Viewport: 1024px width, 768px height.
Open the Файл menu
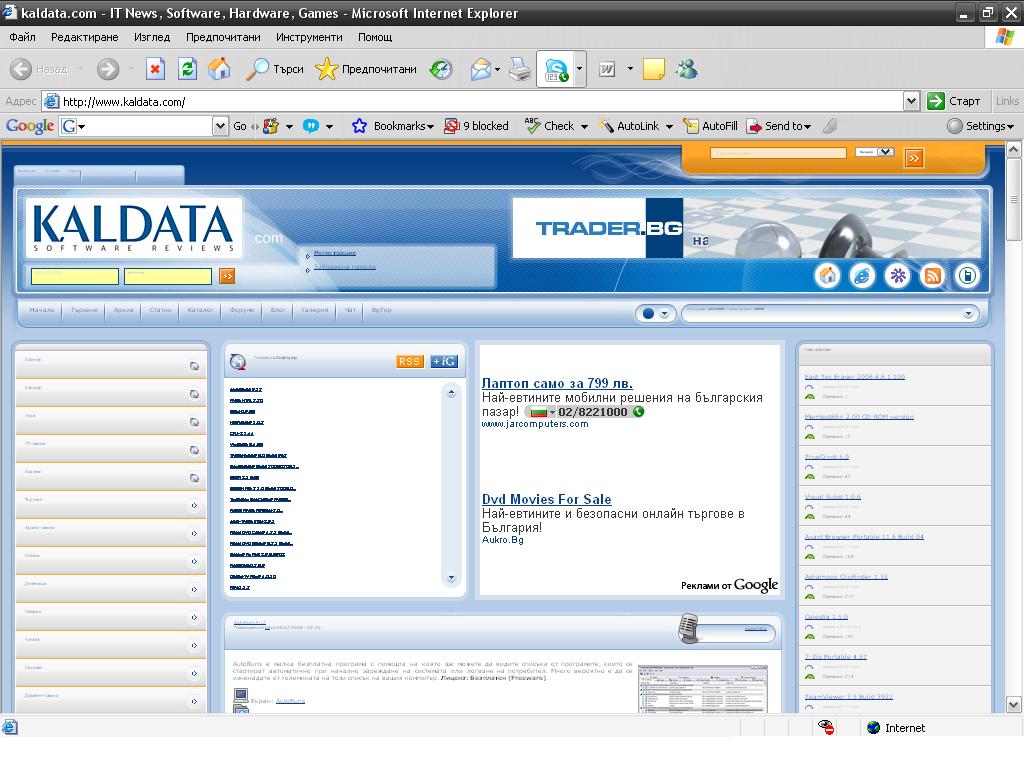click(22, 37)
